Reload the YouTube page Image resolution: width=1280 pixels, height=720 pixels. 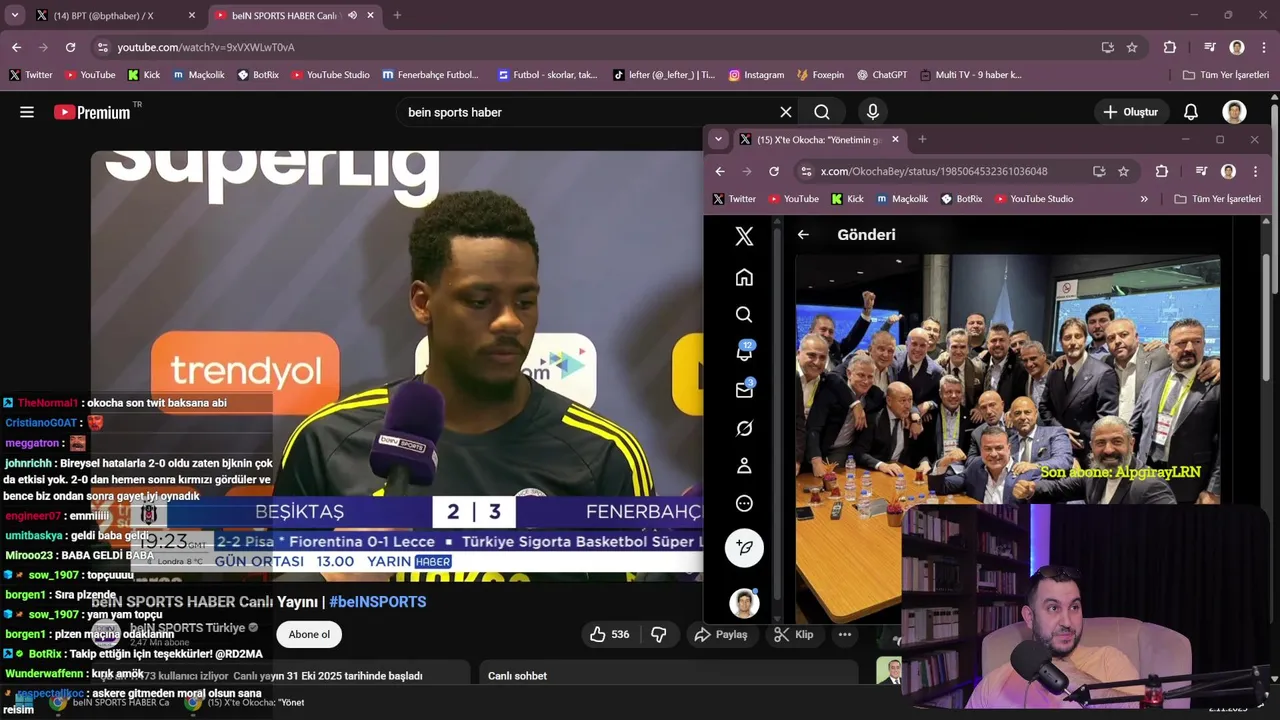70,47
